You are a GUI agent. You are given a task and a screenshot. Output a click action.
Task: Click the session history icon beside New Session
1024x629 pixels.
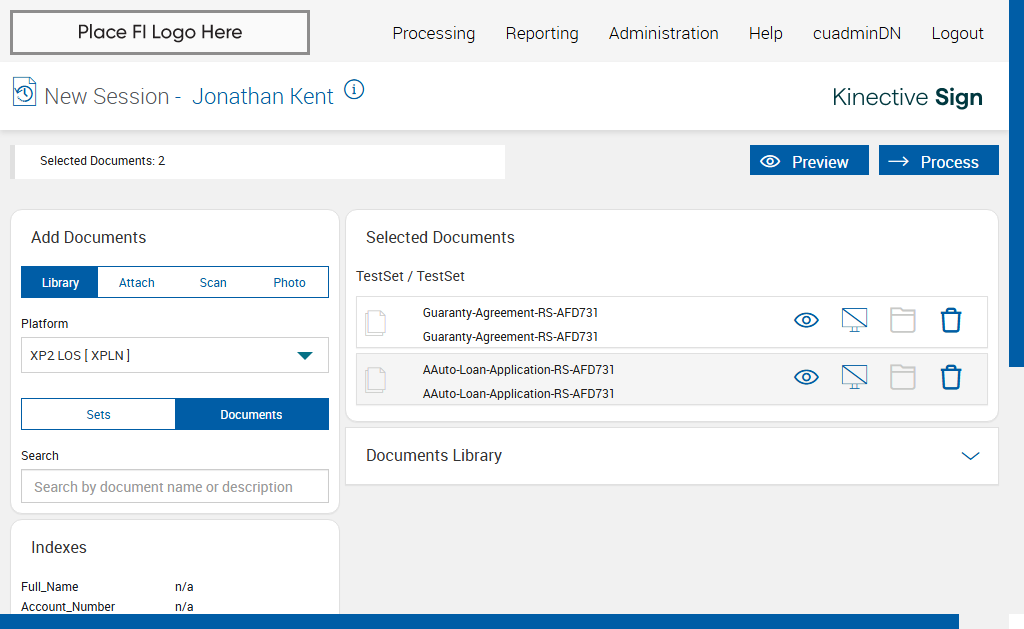(24, 92)
